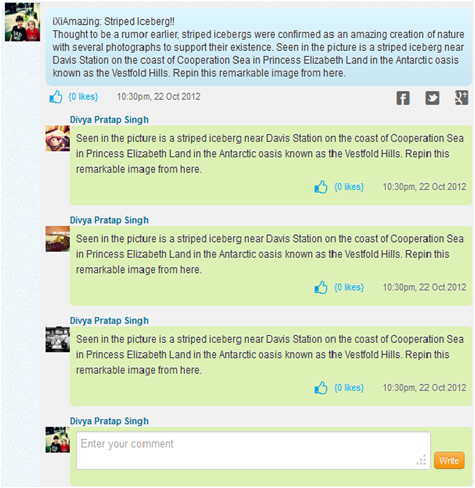Image resolution: width=475 pixels, height=488 pixels.
Task: Like the second Divya Pratap Singh comment
Action: 321,287
